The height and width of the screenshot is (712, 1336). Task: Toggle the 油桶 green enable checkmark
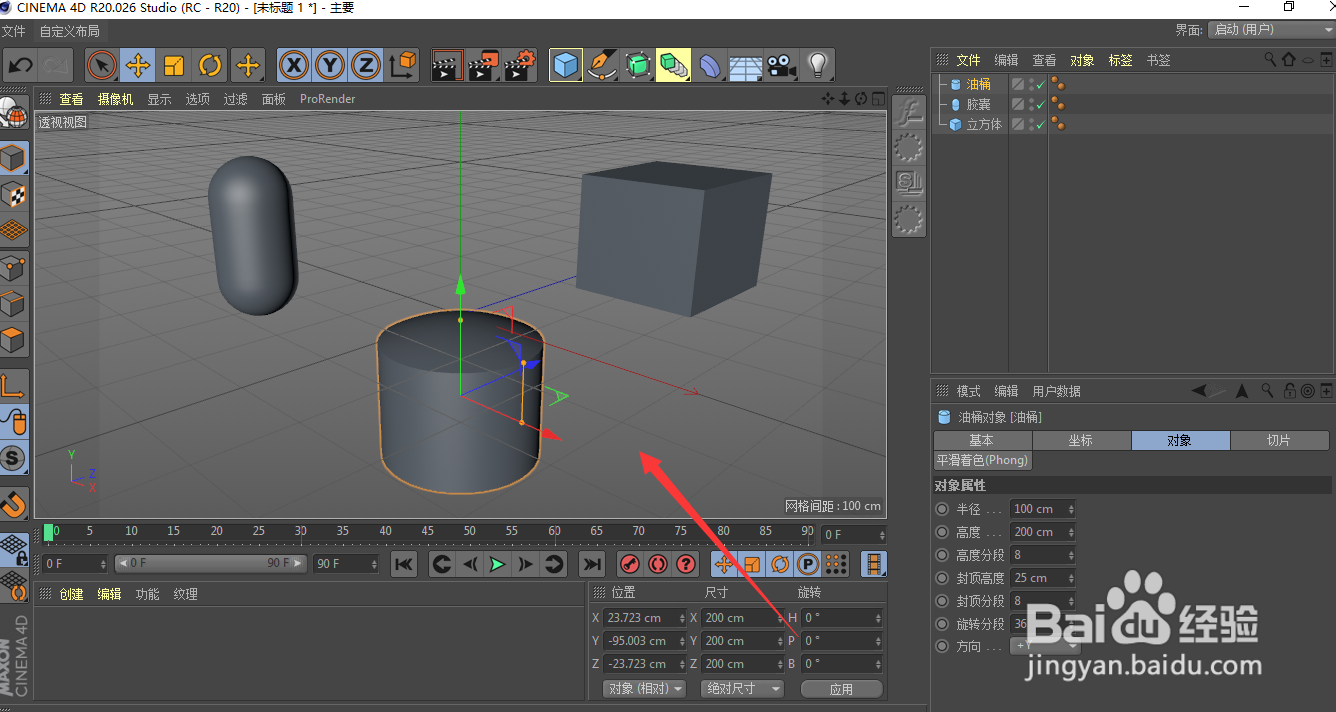(x=1041, y=85)
